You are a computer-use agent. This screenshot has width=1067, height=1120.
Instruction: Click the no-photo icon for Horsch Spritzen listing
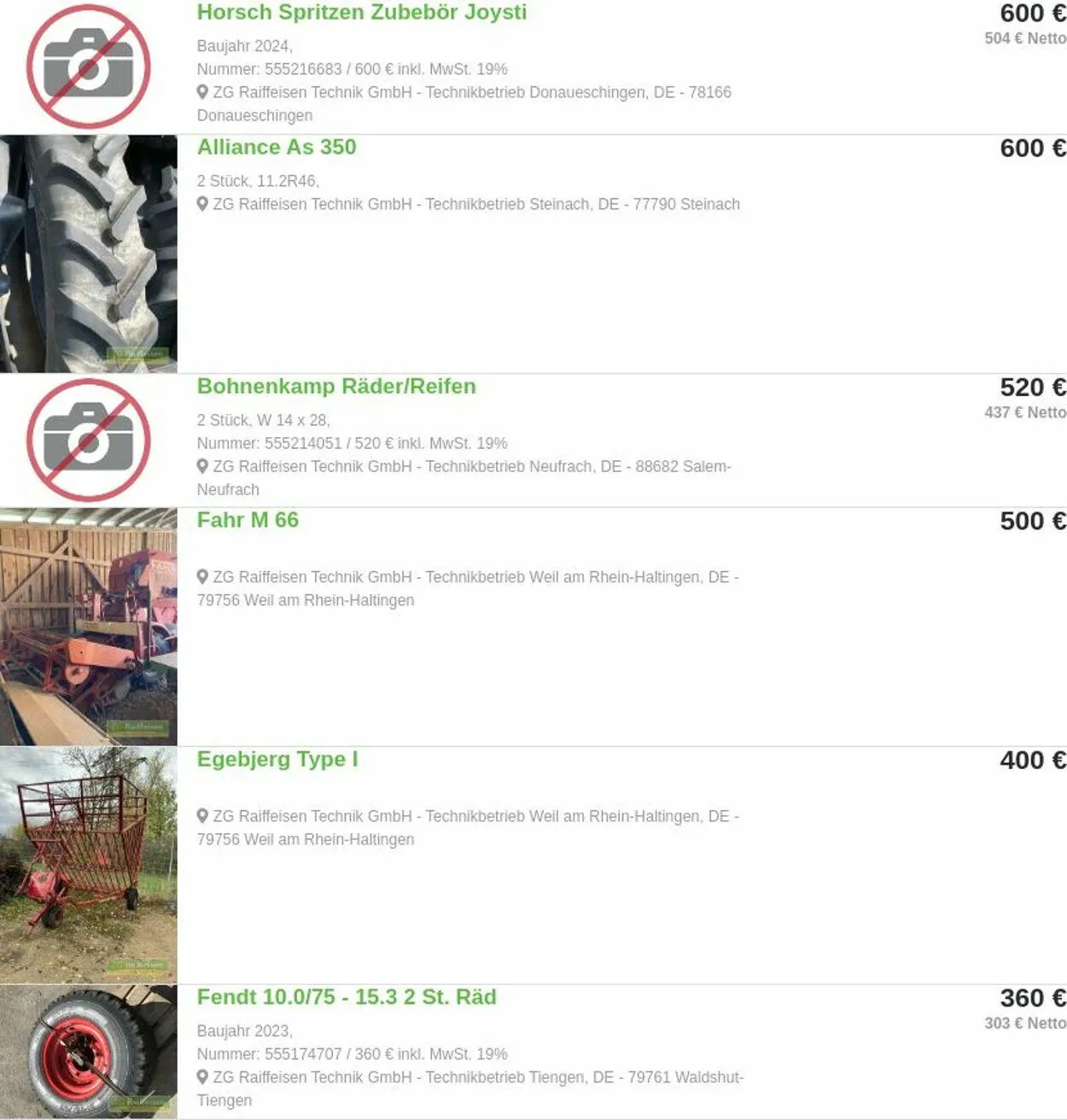(x=89, y=67)
